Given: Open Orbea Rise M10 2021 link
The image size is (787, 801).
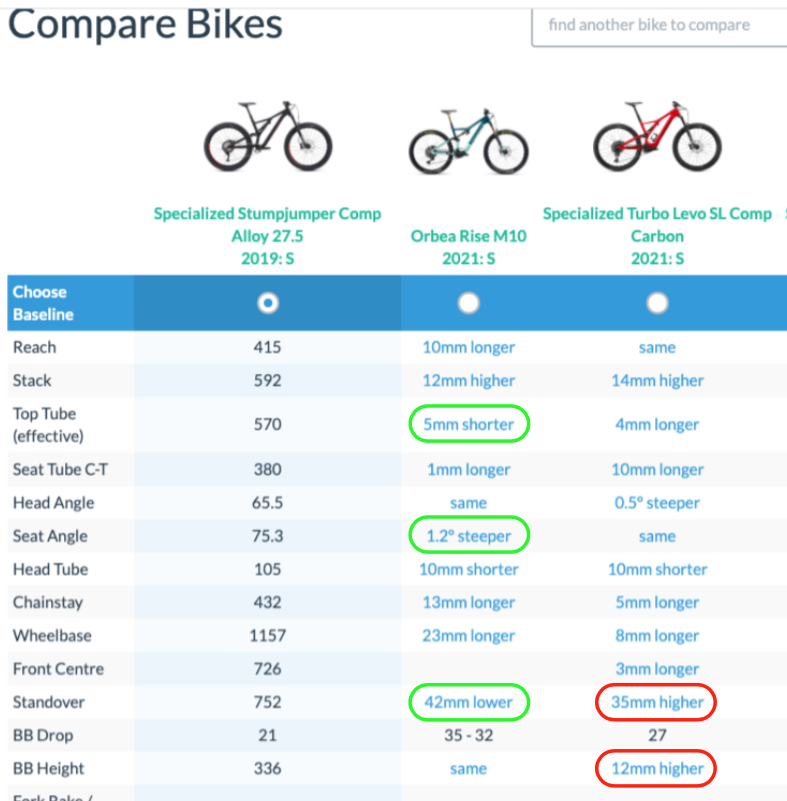Looking at the screenshot, I should (x=468, y=247).
